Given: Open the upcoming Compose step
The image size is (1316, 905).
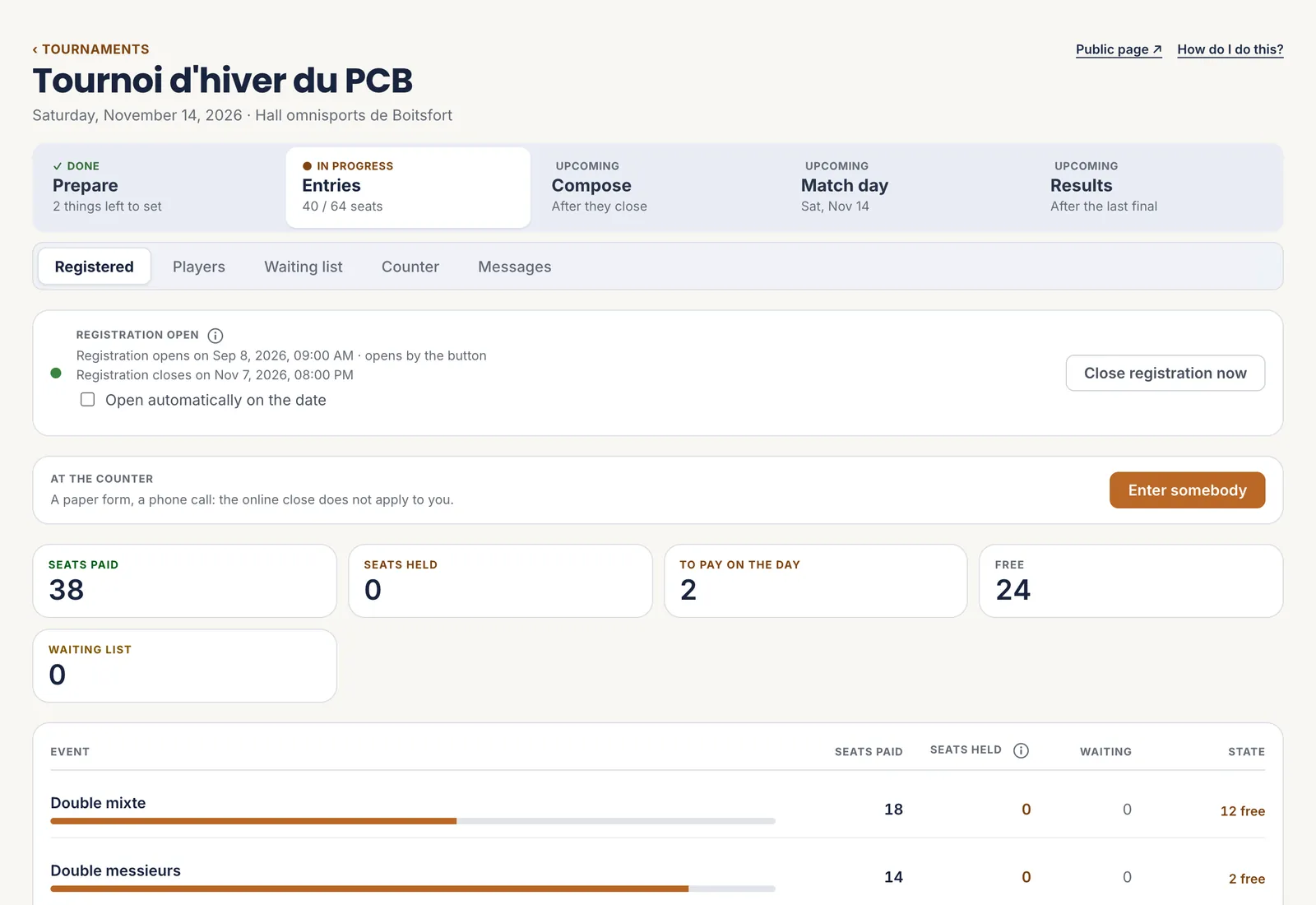Looking at the screenshot, I should click(658, 187).
